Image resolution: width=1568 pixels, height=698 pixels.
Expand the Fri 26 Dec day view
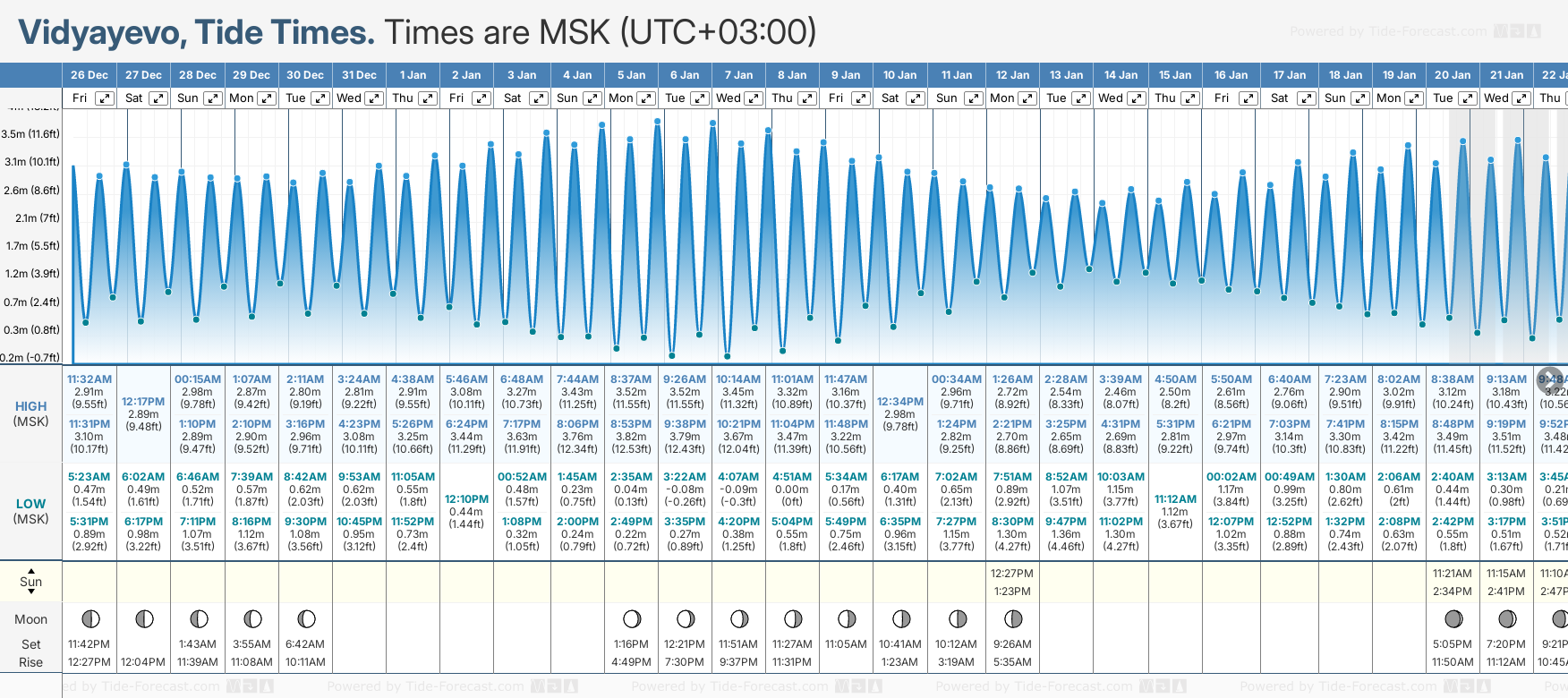pyautogui.click(x=105, y=98)
